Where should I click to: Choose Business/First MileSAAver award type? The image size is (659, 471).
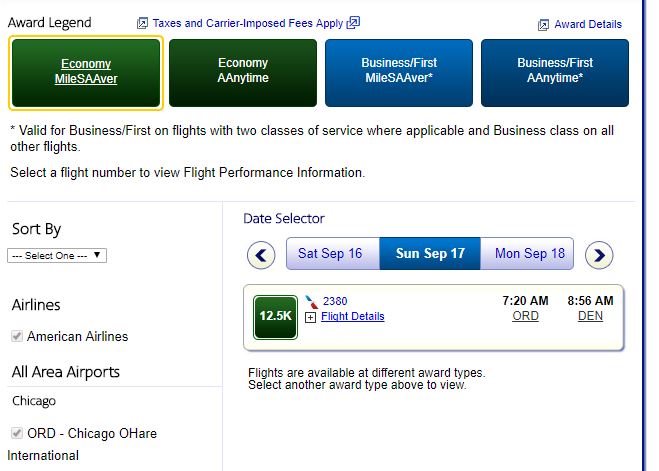(x=399, y=71)
